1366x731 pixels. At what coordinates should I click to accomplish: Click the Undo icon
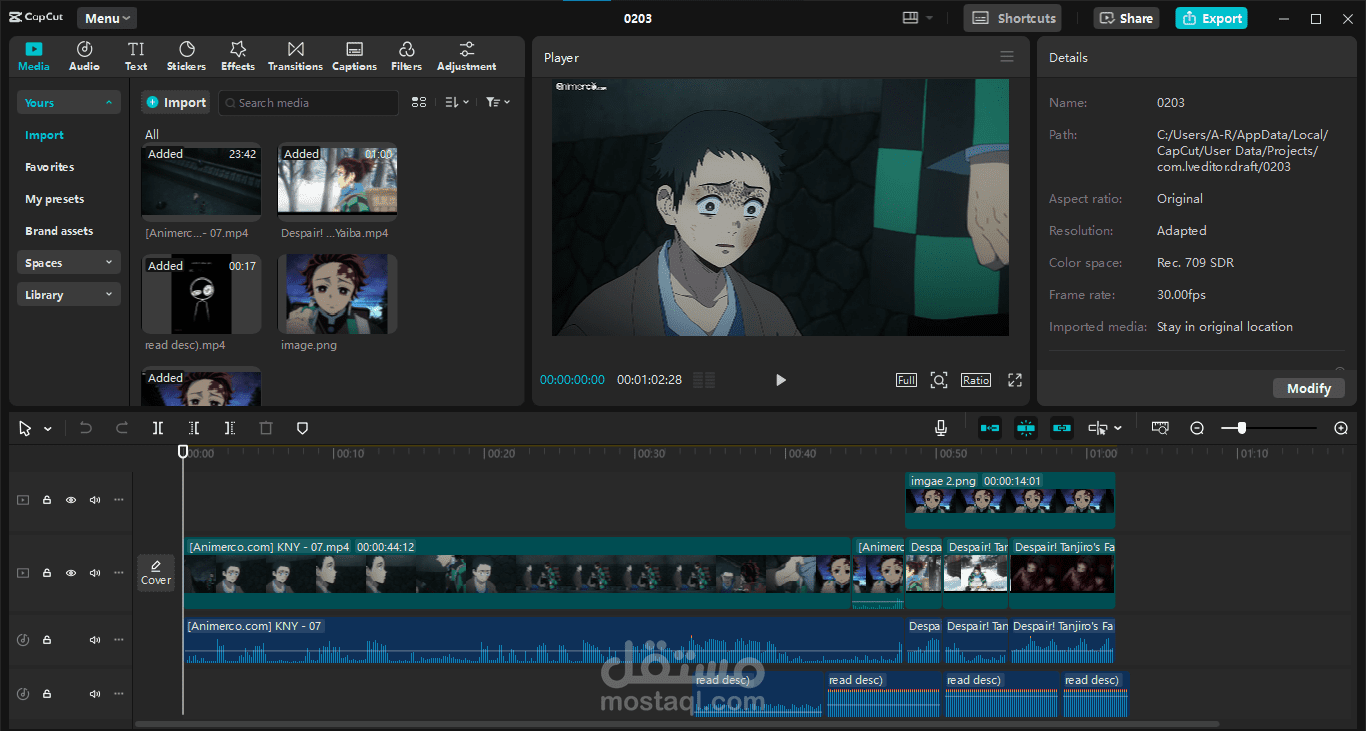coord(86,428)
